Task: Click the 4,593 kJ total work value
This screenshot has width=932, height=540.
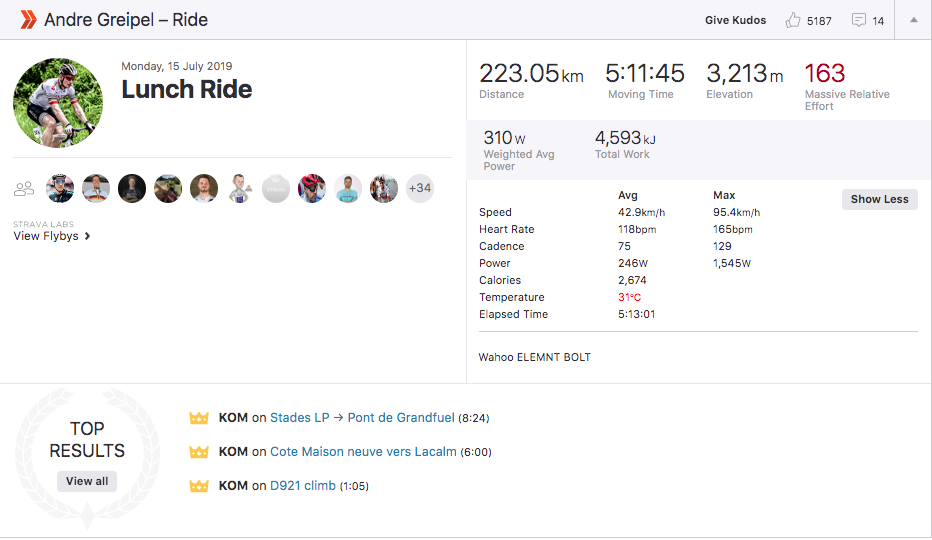Action: click(x=625, y=138)
